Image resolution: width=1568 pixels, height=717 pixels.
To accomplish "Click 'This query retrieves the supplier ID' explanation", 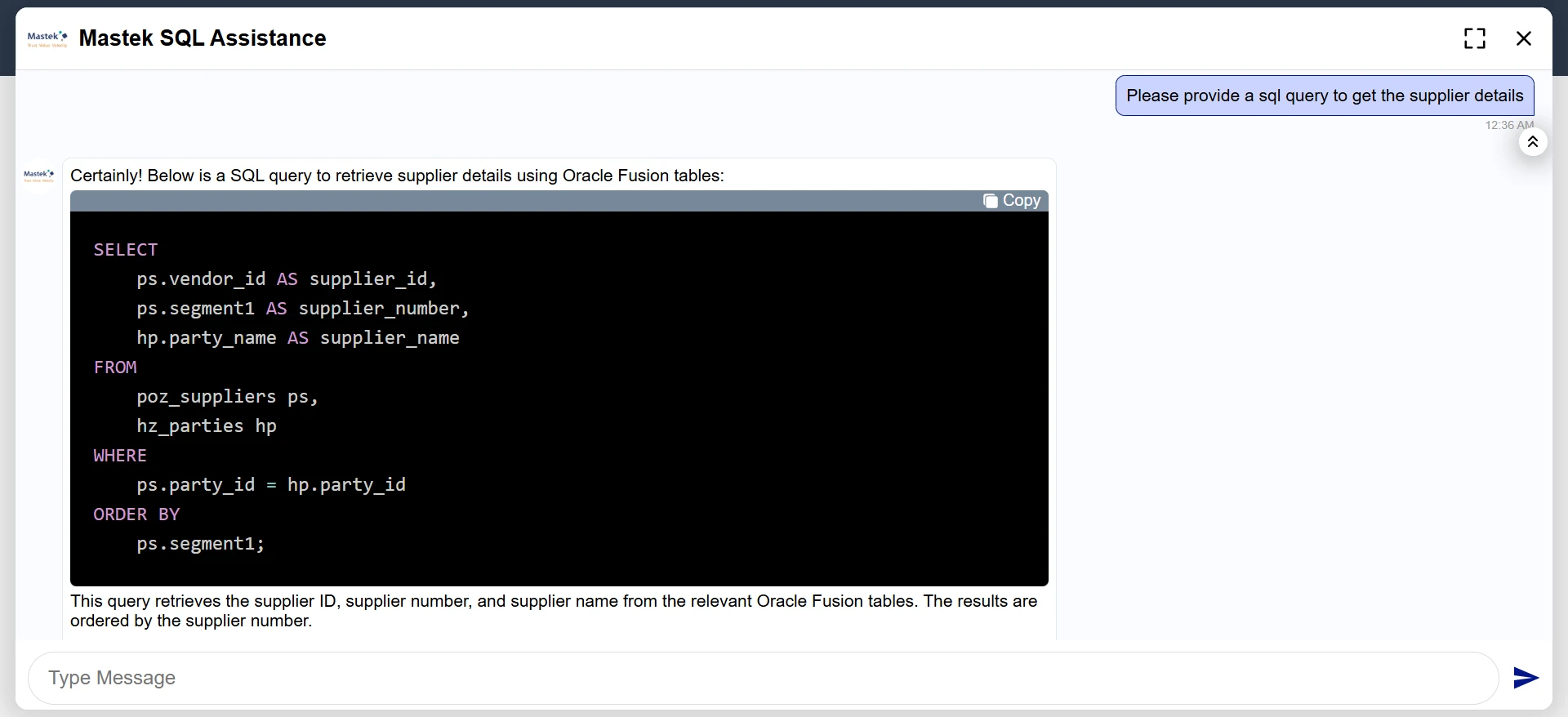I will pyautogui.click(x=554, y=611).
